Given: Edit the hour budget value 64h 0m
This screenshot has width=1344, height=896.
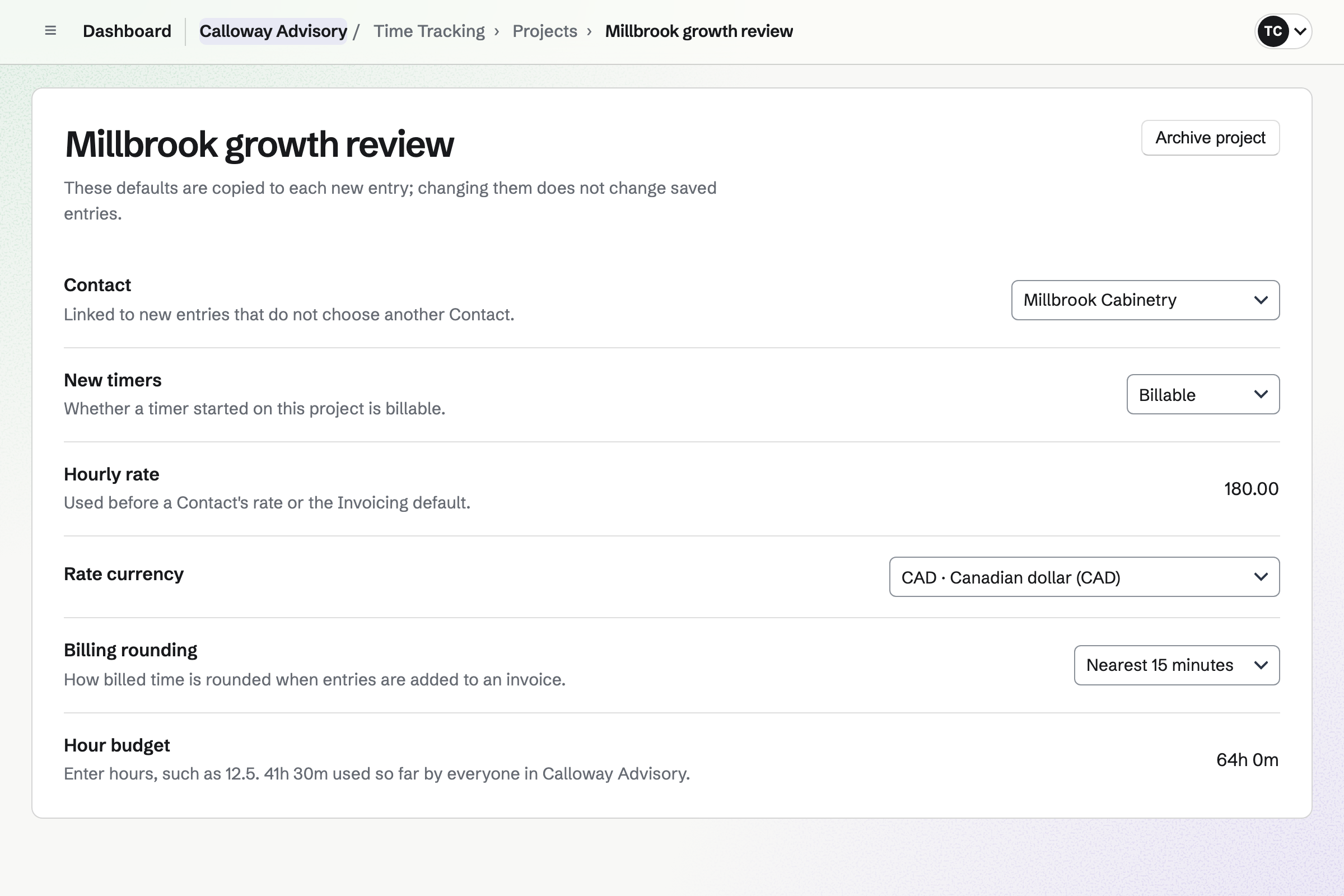Looking at the screenshot, I should [x=1247, y=760].
